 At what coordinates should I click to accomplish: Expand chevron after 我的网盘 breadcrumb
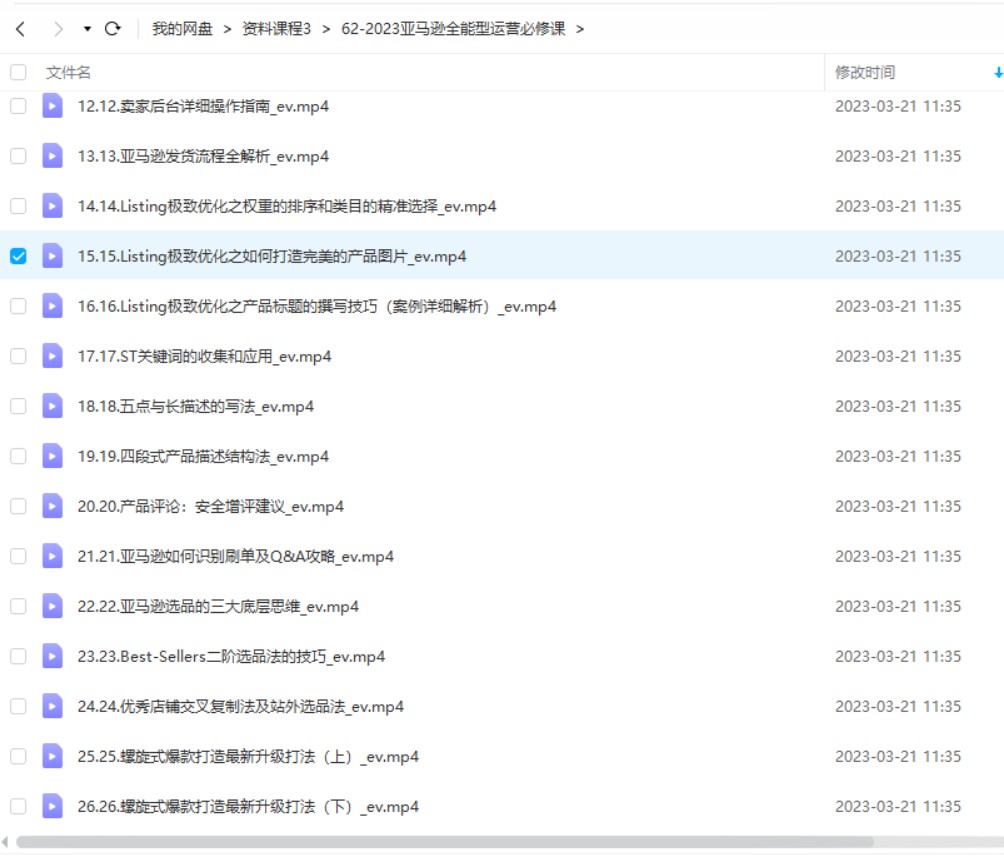pos(227,29)
